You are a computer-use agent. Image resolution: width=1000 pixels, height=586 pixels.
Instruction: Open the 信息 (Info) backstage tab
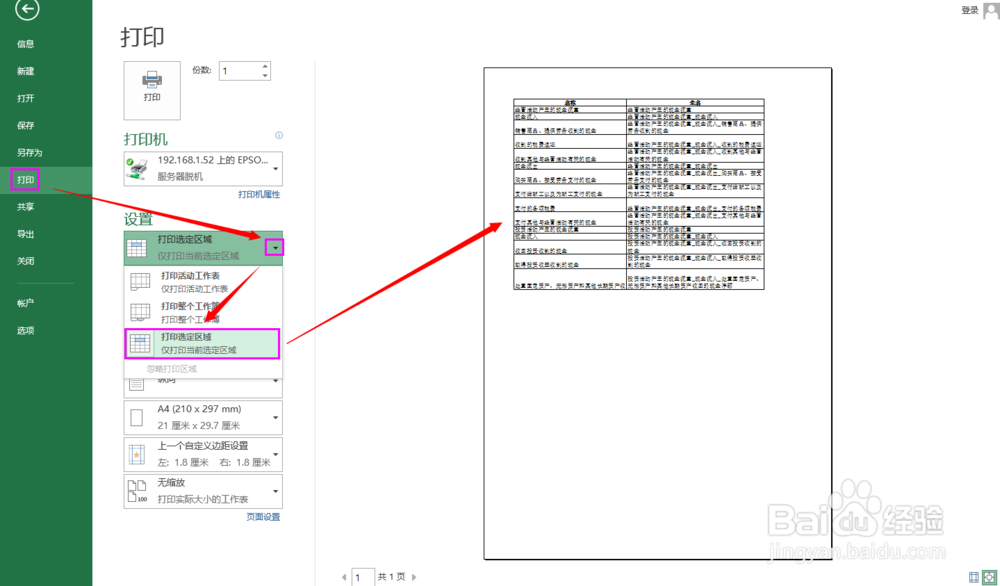coord(26,44)
